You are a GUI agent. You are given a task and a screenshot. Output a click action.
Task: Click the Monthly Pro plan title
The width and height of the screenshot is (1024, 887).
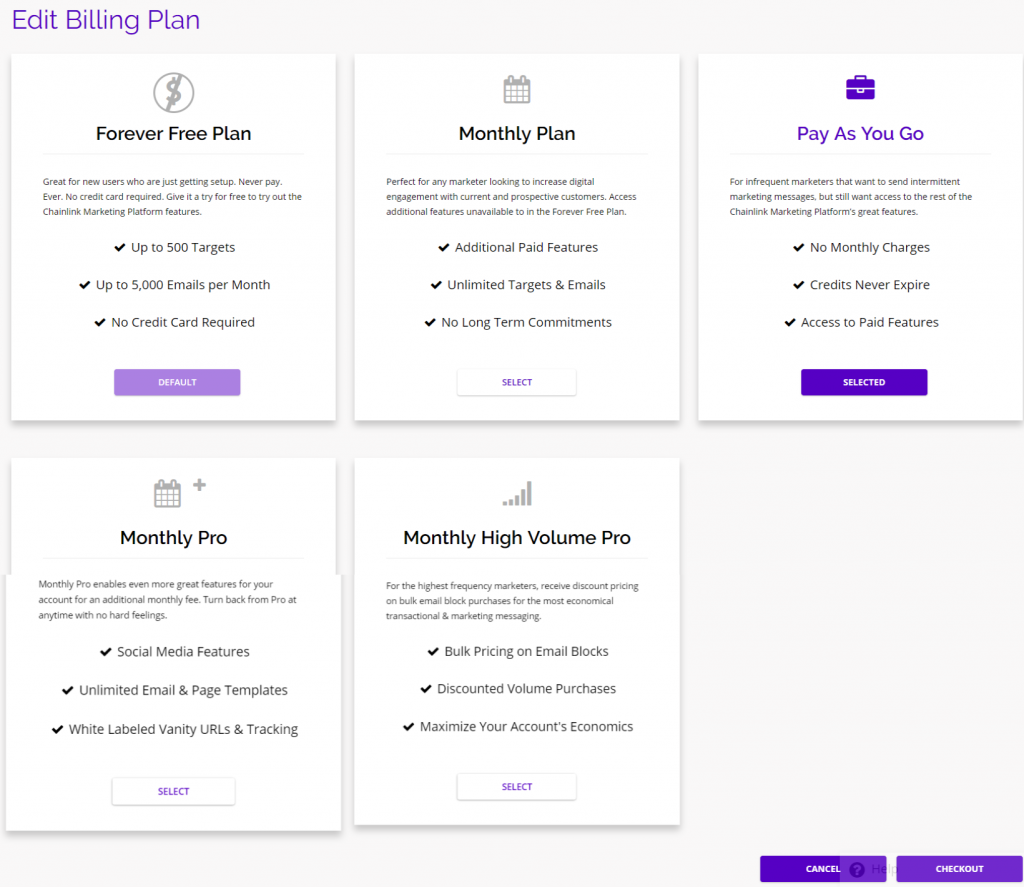172,537
